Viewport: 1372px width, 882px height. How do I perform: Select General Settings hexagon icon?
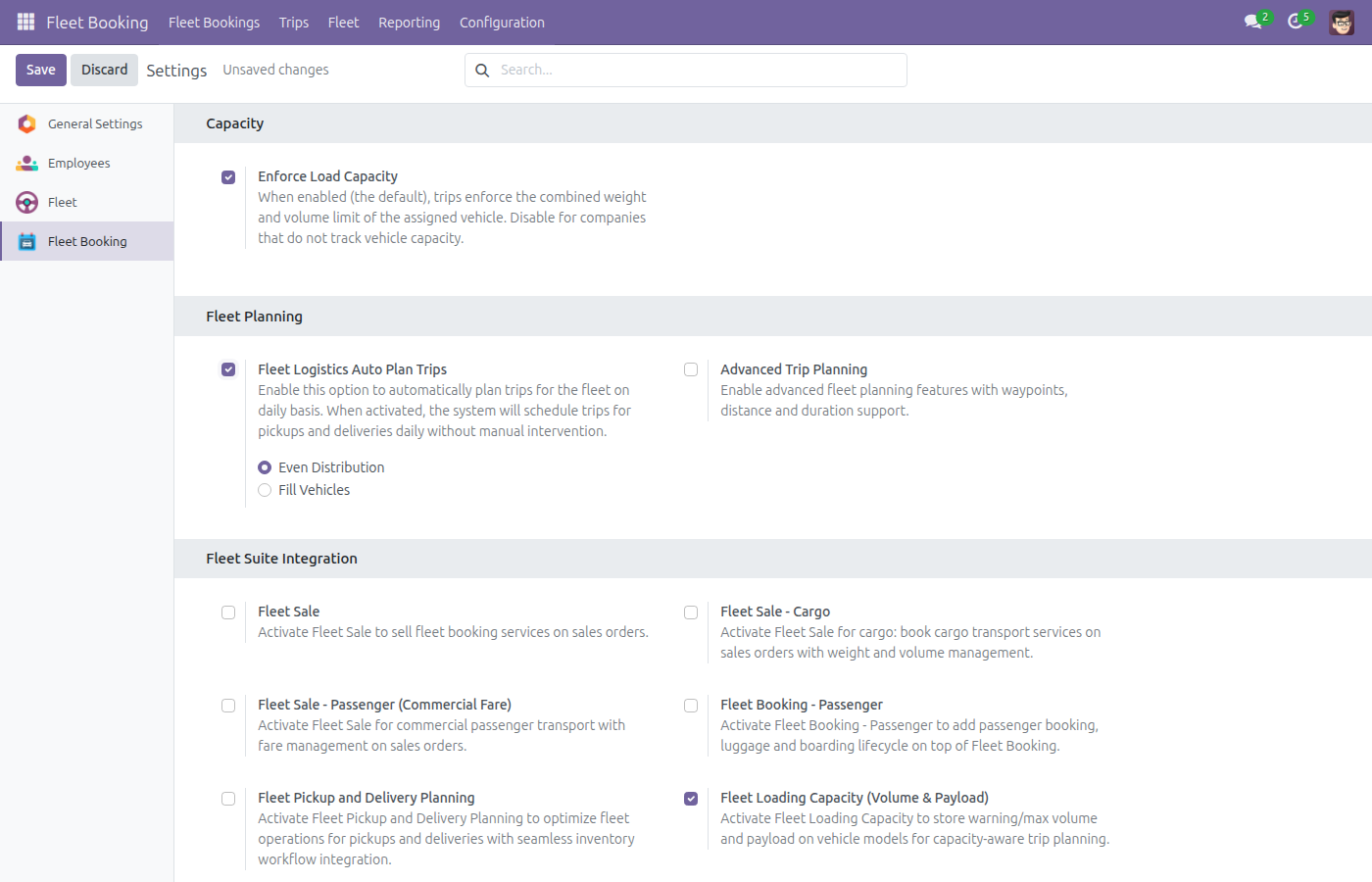pos(27,123)
